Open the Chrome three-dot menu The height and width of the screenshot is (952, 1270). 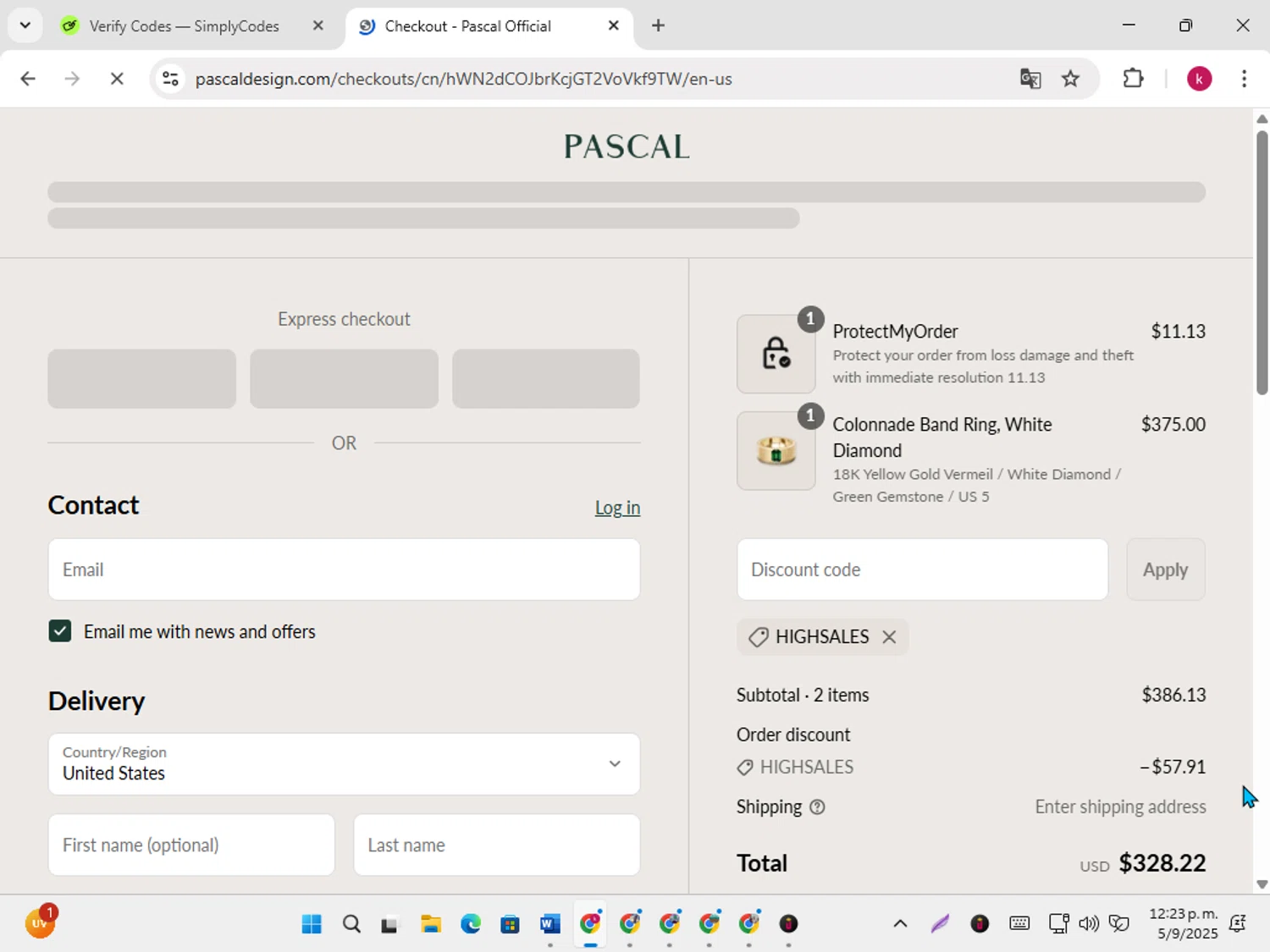pos(1244,79)
